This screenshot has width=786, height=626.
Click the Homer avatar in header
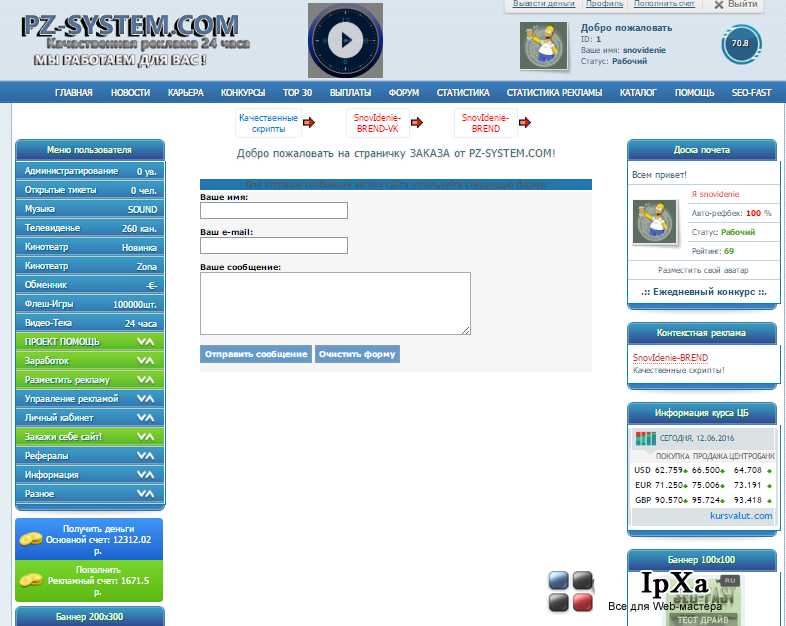[543, 46]
